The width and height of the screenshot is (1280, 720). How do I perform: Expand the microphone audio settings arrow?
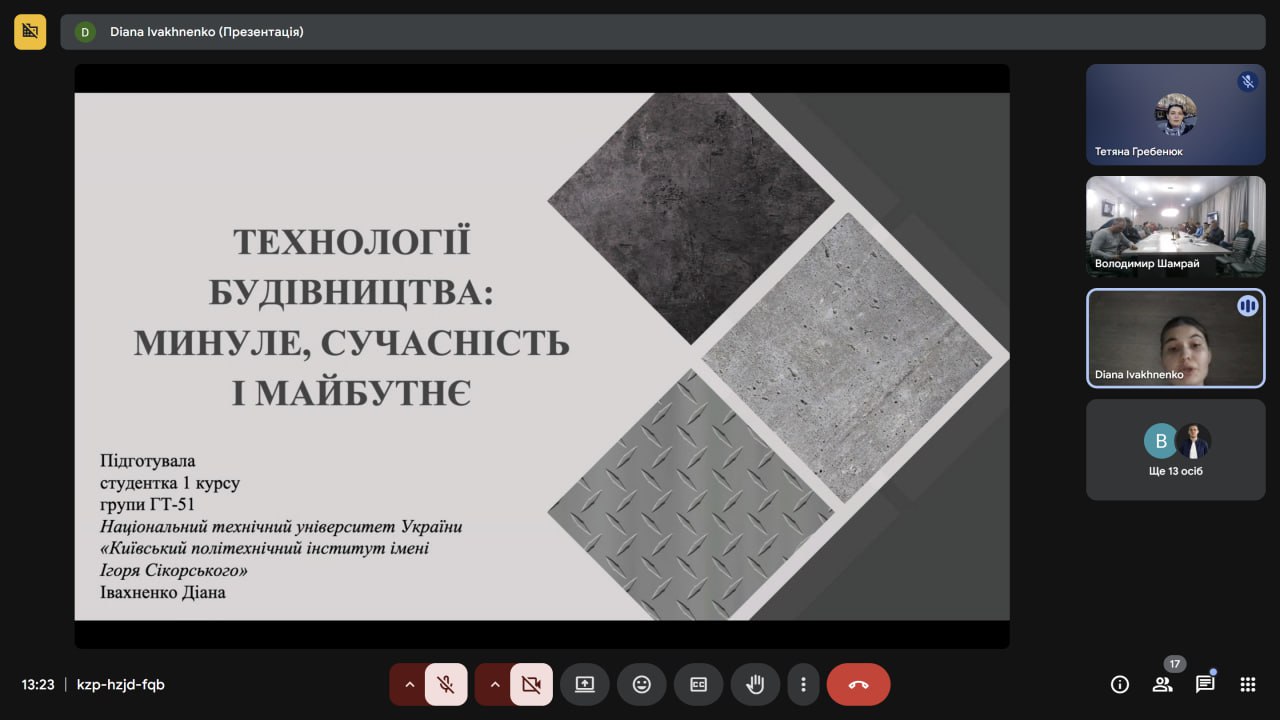(408, 685)
